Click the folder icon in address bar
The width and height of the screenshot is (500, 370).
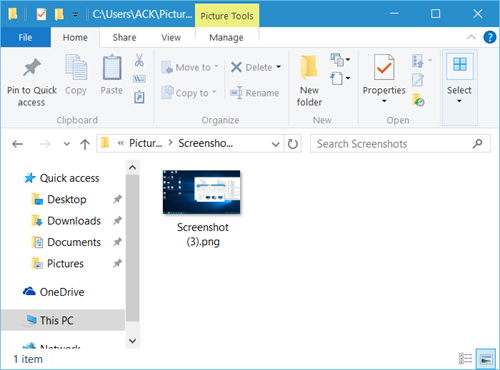point(105,143)
